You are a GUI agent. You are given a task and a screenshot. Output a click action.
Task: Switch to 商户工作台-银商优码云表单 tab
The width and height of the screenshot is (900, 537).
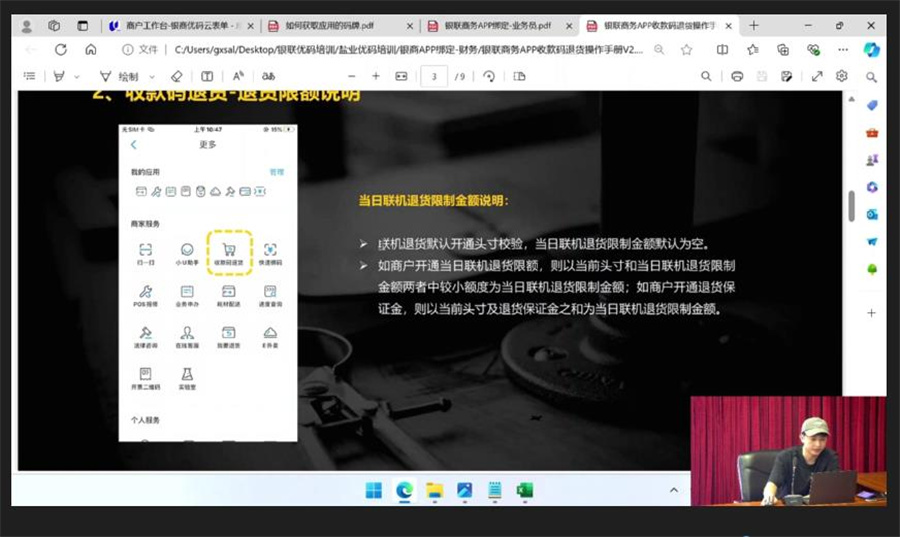[181, 26]
